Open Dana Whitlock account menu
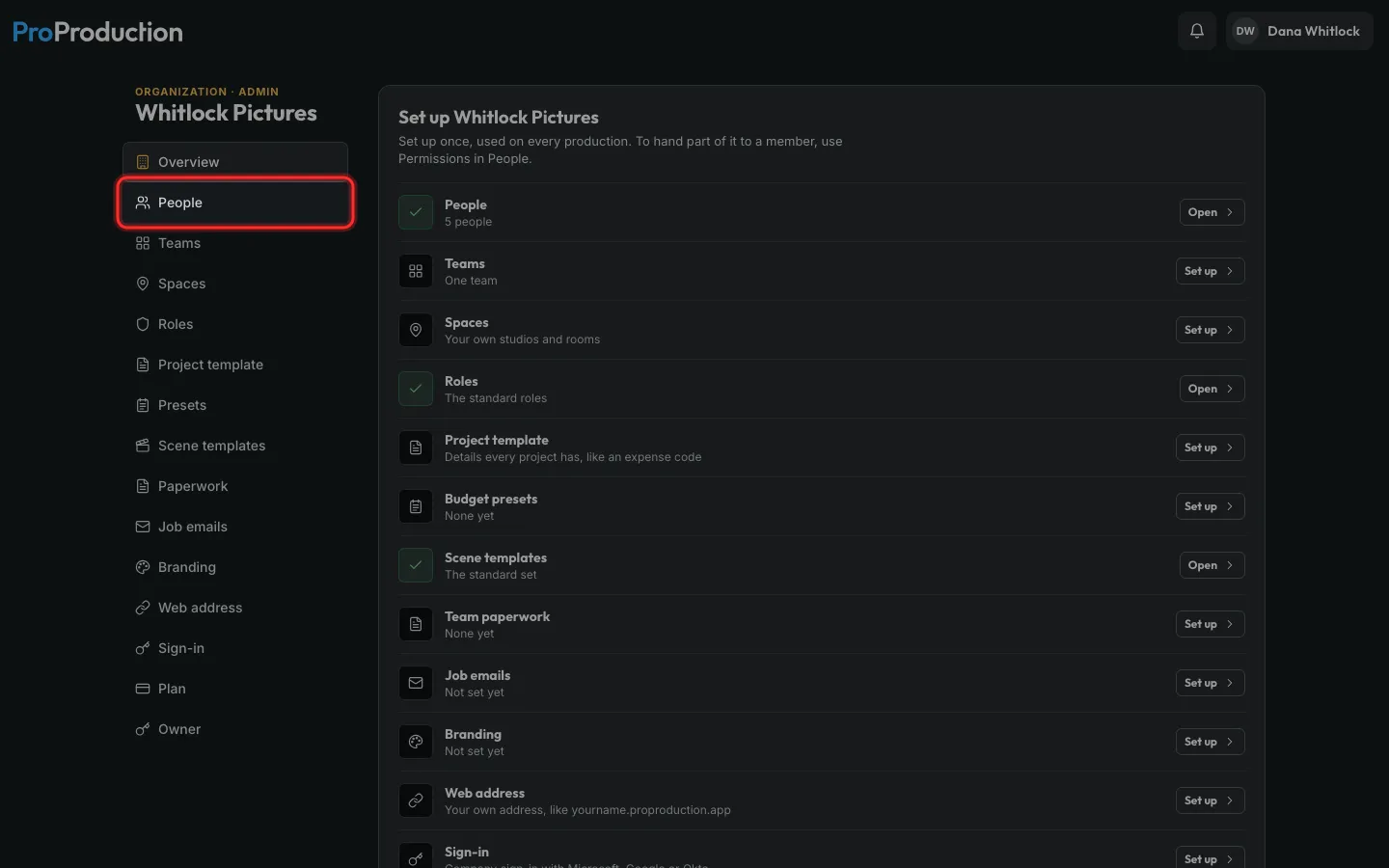Screen dimensions: 1389x868 [1299, 31]
